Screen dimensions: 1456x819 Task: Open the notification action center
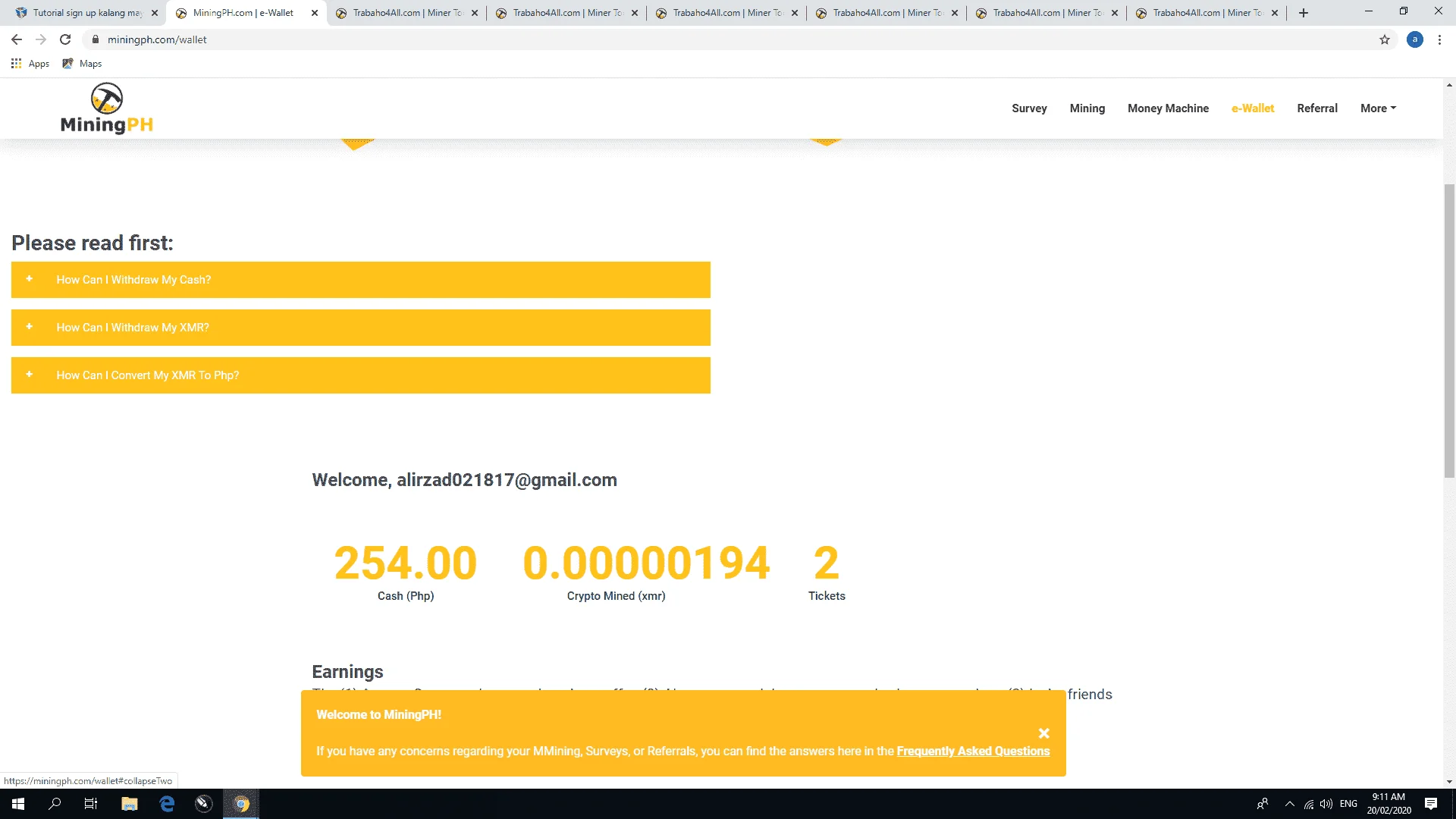tap(1431, 804)
